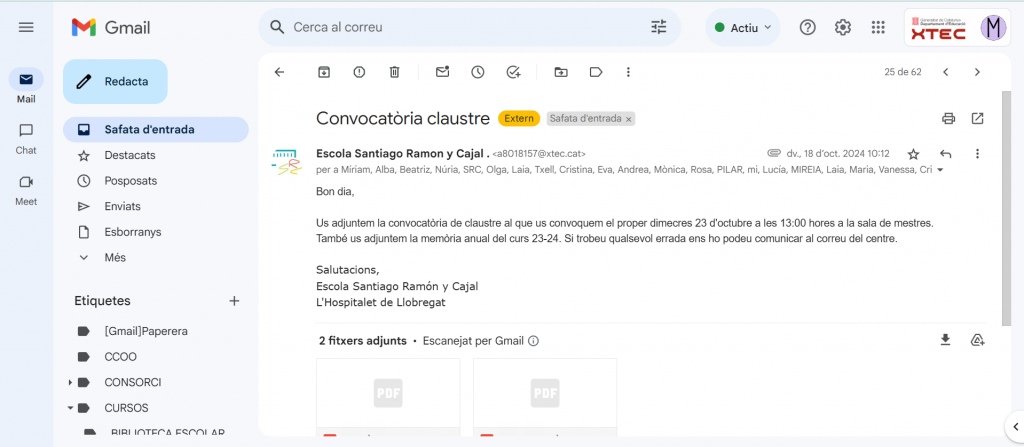Screen dimensions: 1024x447
Task: Remove the Safata d'entrada label tag
Action: click(x=629, y=119)
